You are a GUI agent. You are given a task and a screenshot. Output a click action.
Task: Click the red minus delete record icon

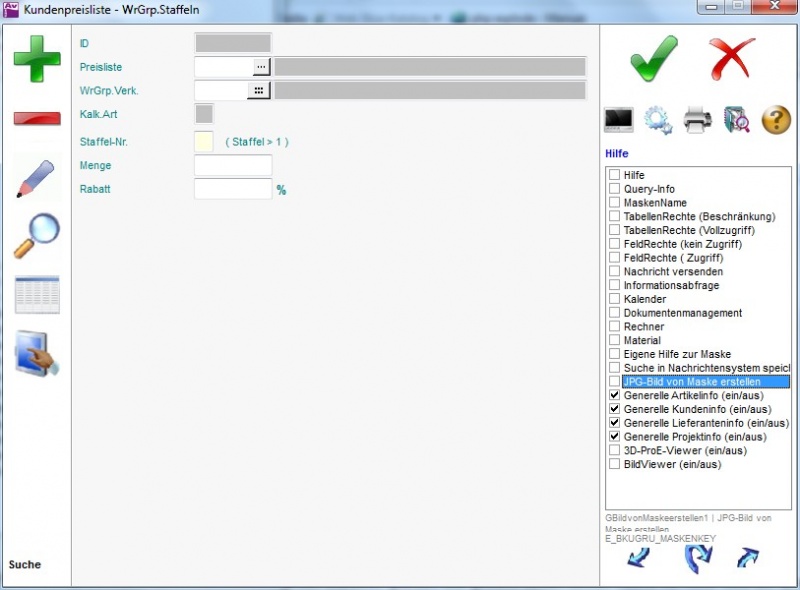point(37,119)
